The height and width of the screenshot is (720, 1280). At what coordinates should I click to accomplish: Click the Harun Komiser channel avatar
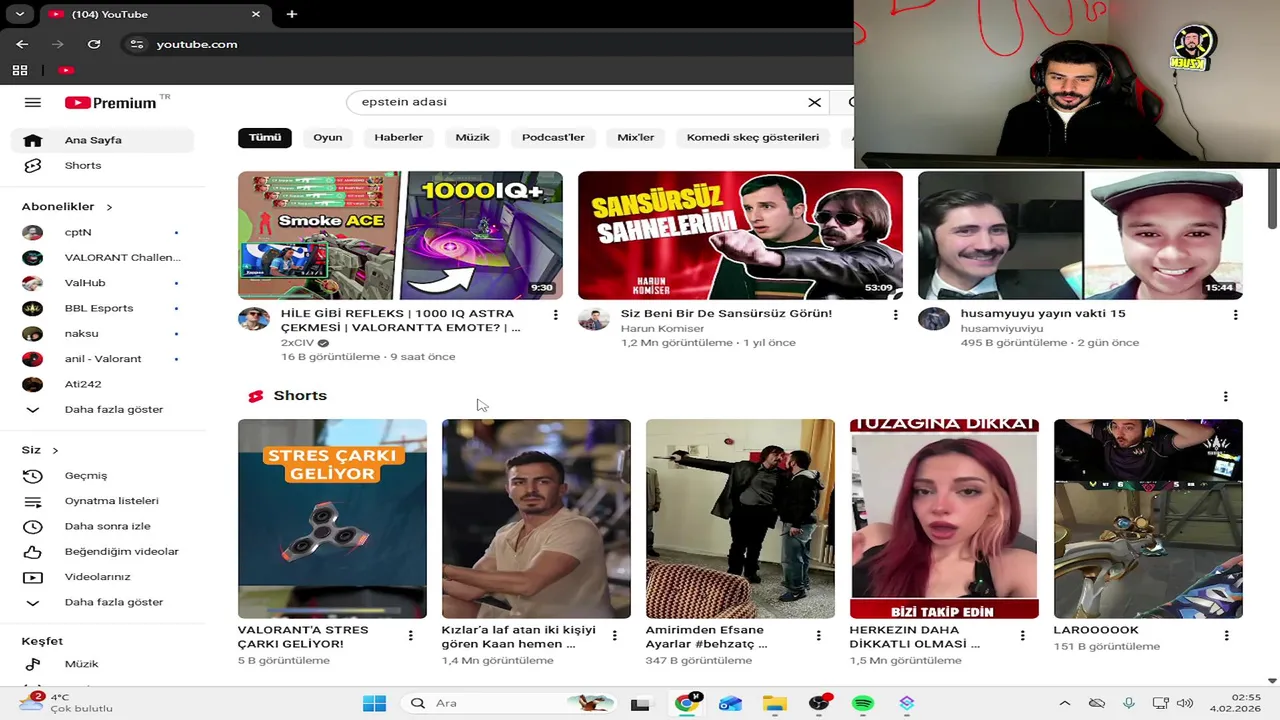point(594,319)
